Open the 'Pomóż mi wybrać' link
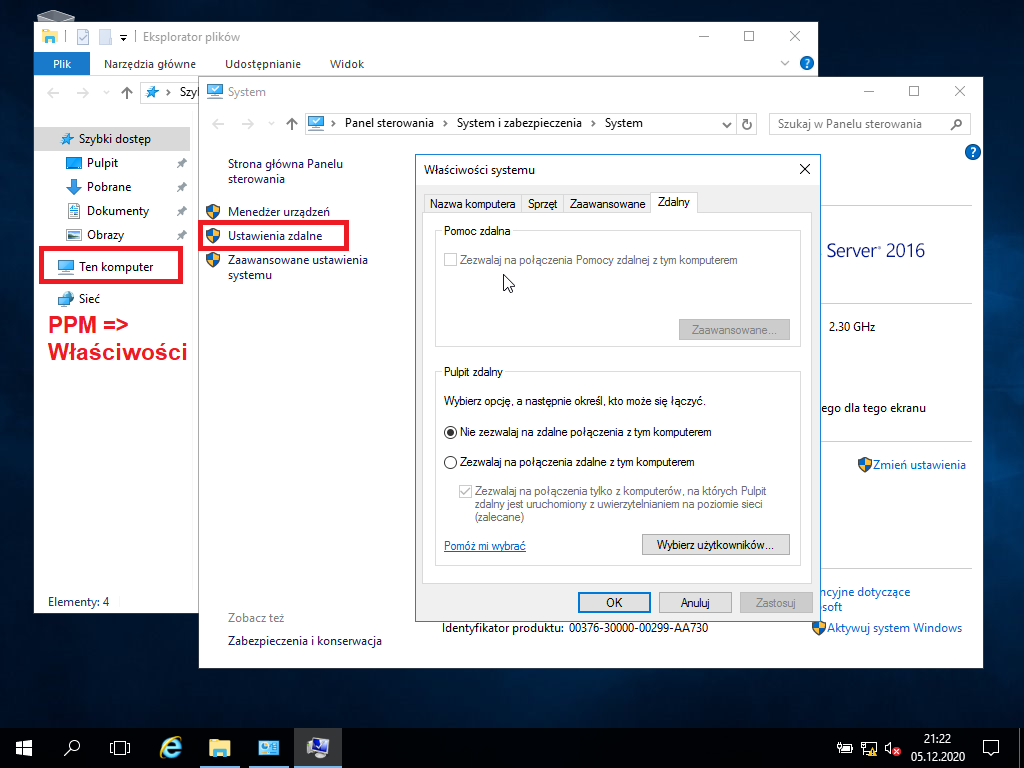The height and width of the screenshot is (768, 1024). [485, 546]
